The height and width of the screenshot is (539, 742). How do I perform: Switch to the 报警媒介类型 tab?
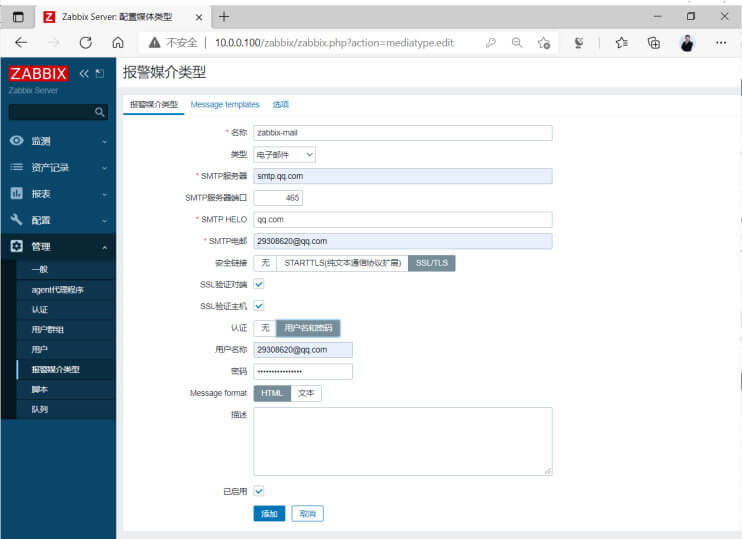(154, 104)
